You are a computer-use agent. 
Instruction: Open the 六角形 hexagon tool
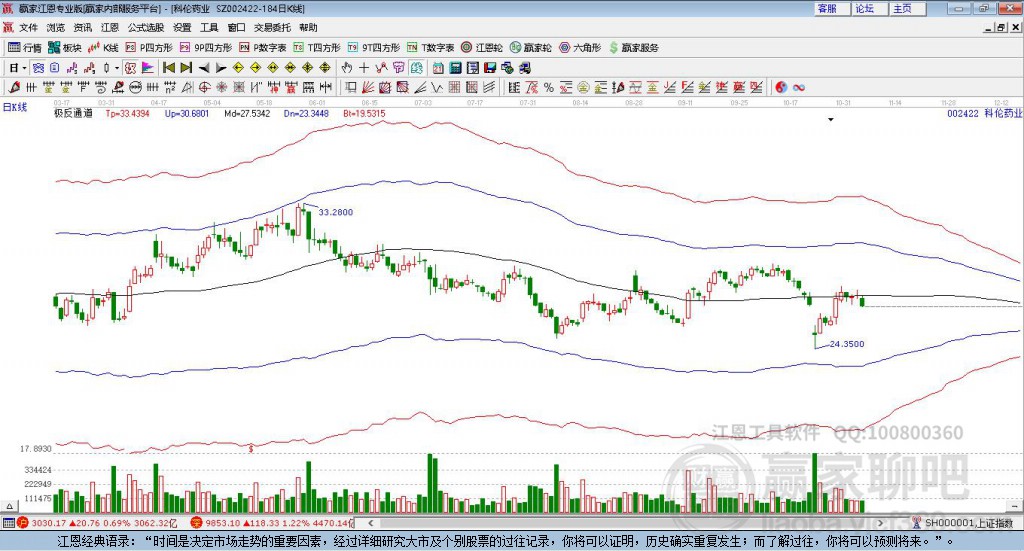click(580, 48)
